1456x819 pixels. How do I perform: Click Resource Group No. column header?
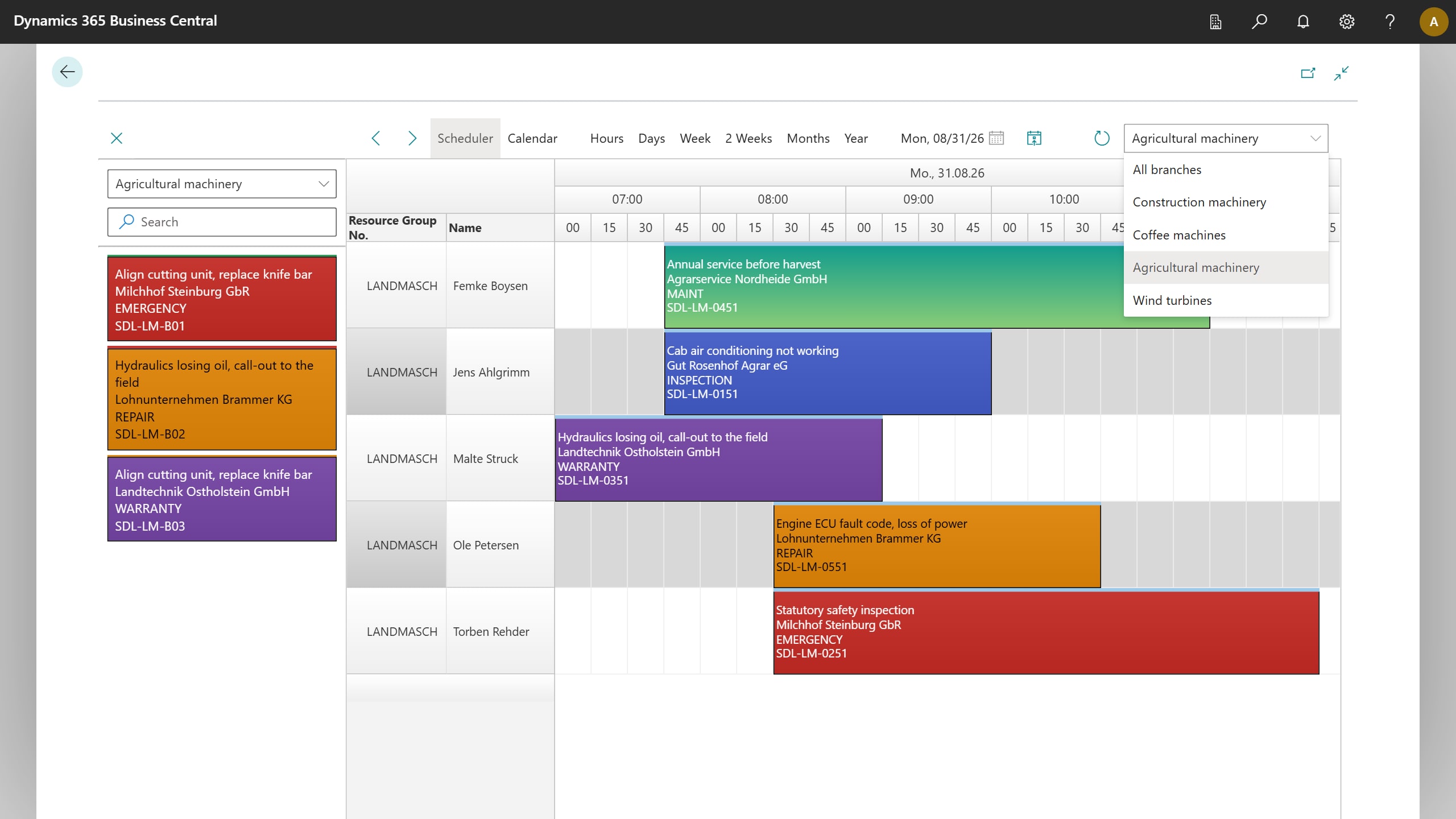[396, 227]
